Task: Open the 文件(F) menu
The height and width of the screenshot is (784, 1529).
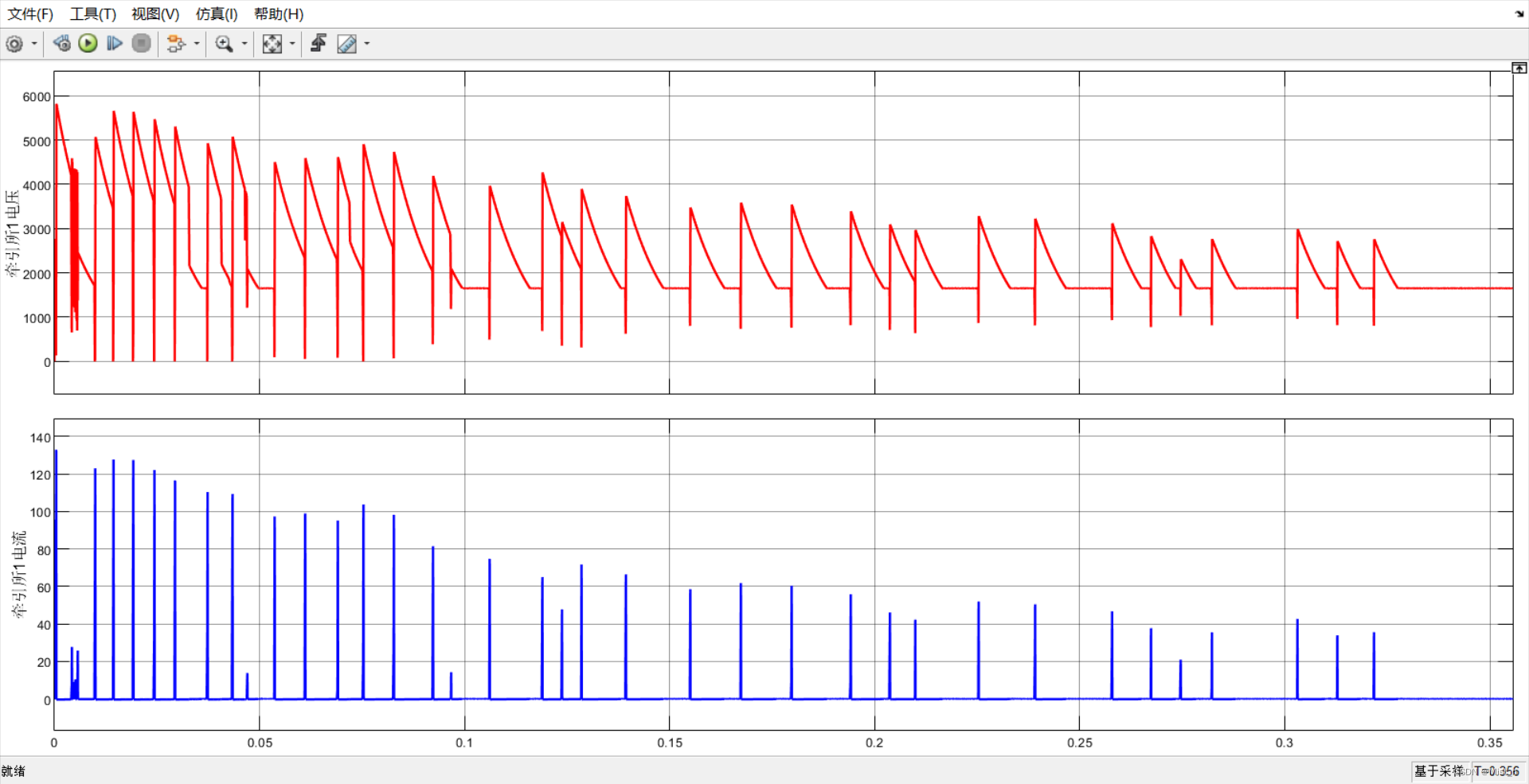Action: [30, 14]
